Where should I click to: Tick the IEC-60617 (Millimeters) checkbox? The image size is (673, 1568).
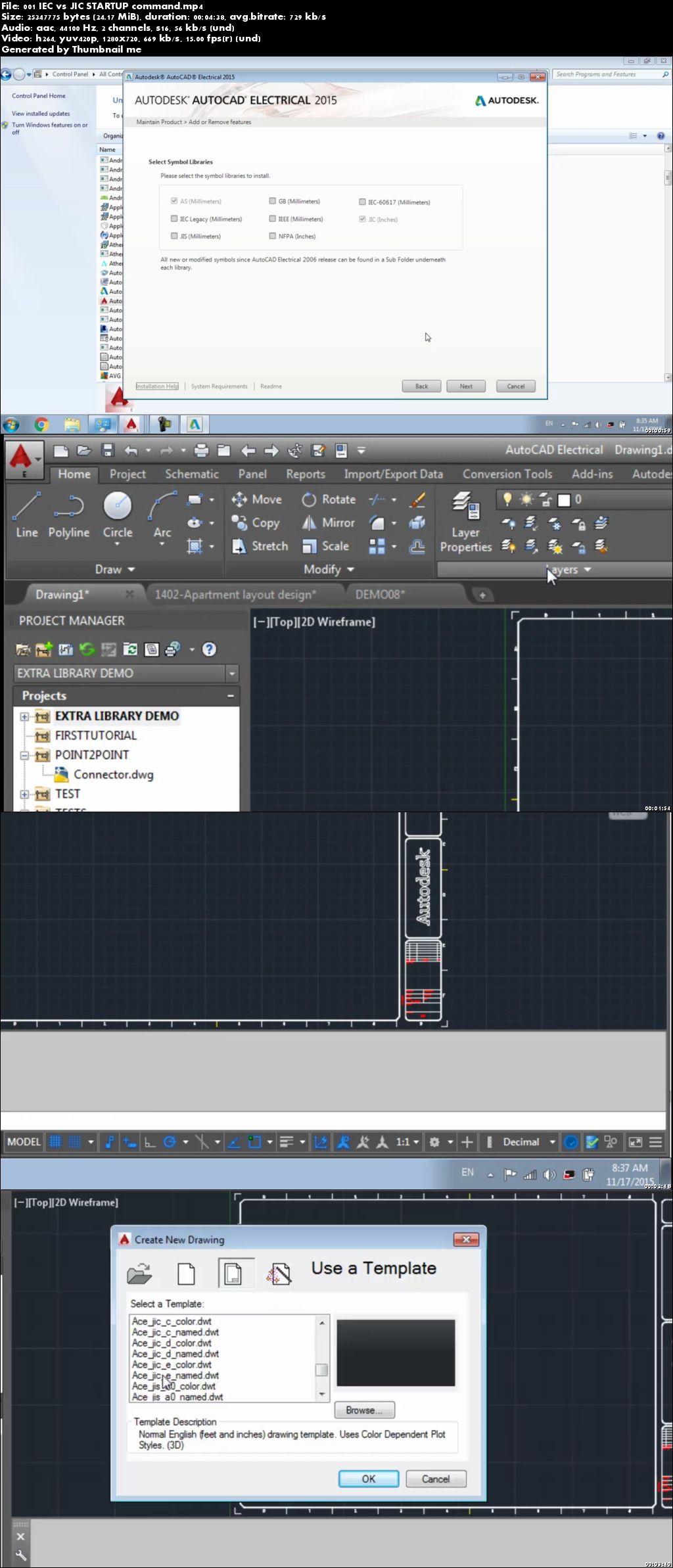[362, 202]
